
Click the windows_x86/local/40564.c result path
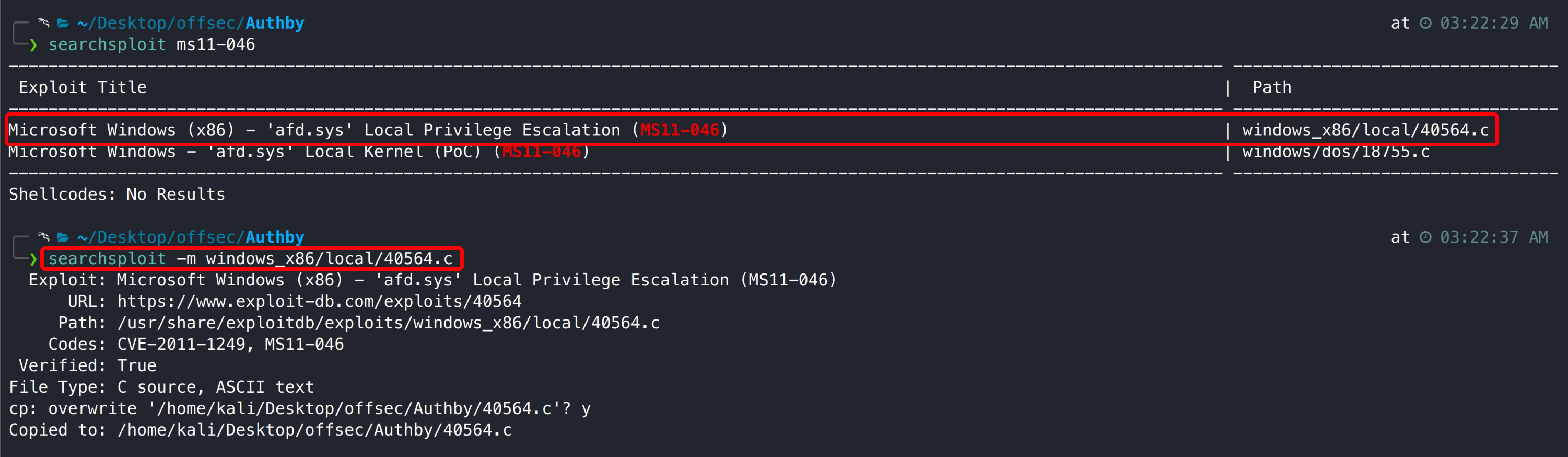(1365, 130)
